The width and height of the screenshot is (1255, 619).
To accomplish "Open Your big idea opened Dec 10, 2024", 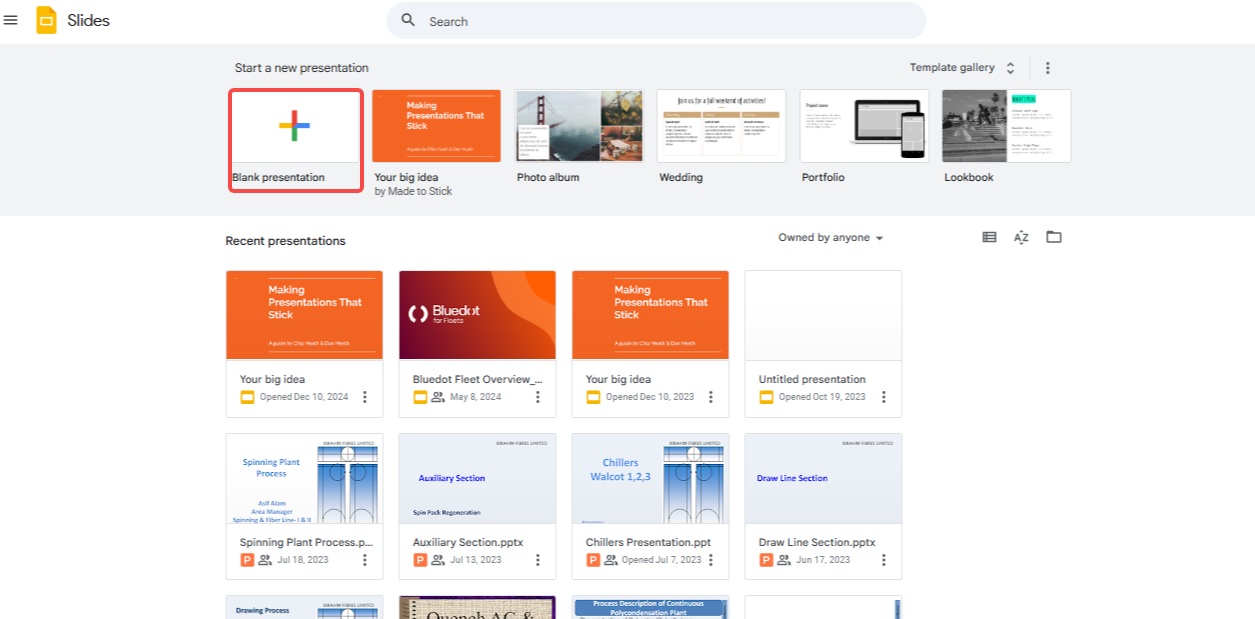I will [x=304, y=343].
